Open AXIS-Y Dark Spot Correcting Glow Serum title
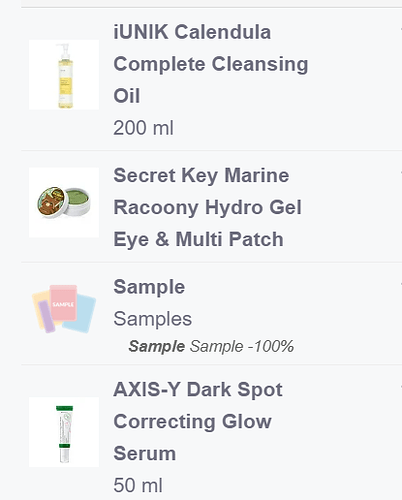 [x=198, y=421]
